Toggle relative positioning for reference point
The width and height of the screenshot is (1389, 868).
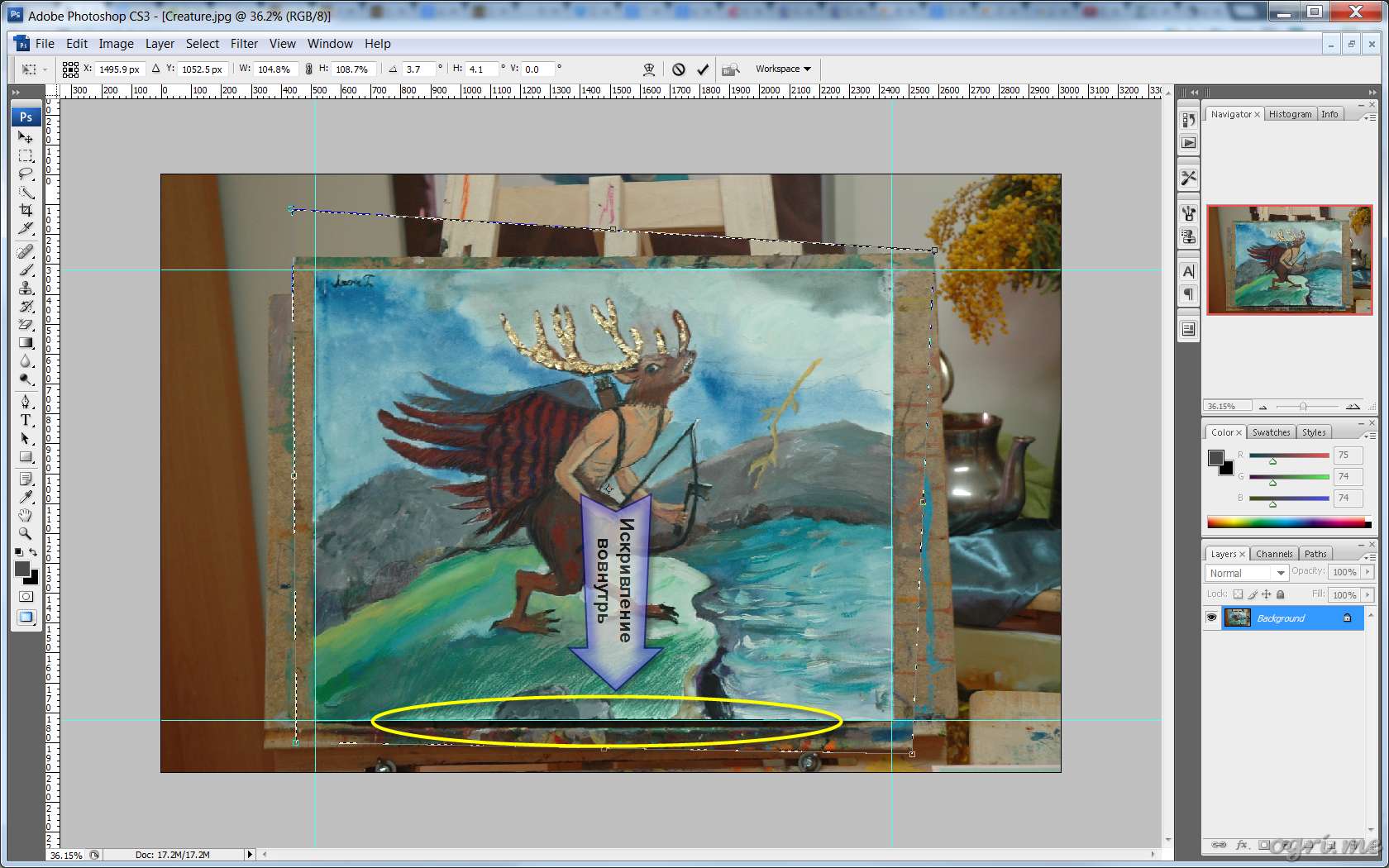pyautogui.click(x=155, y=69)
